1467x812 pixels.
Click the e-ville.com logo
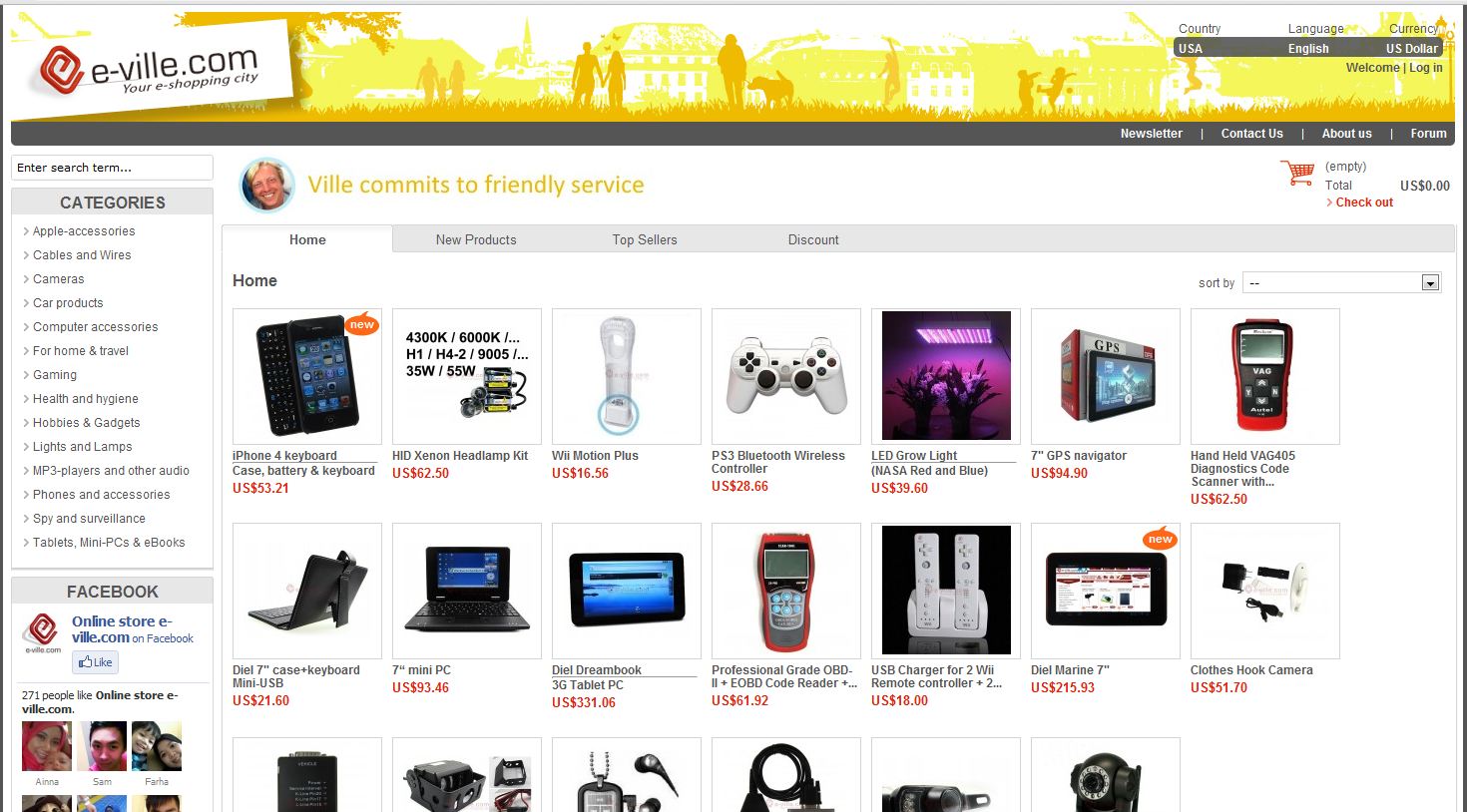(152, 70)
